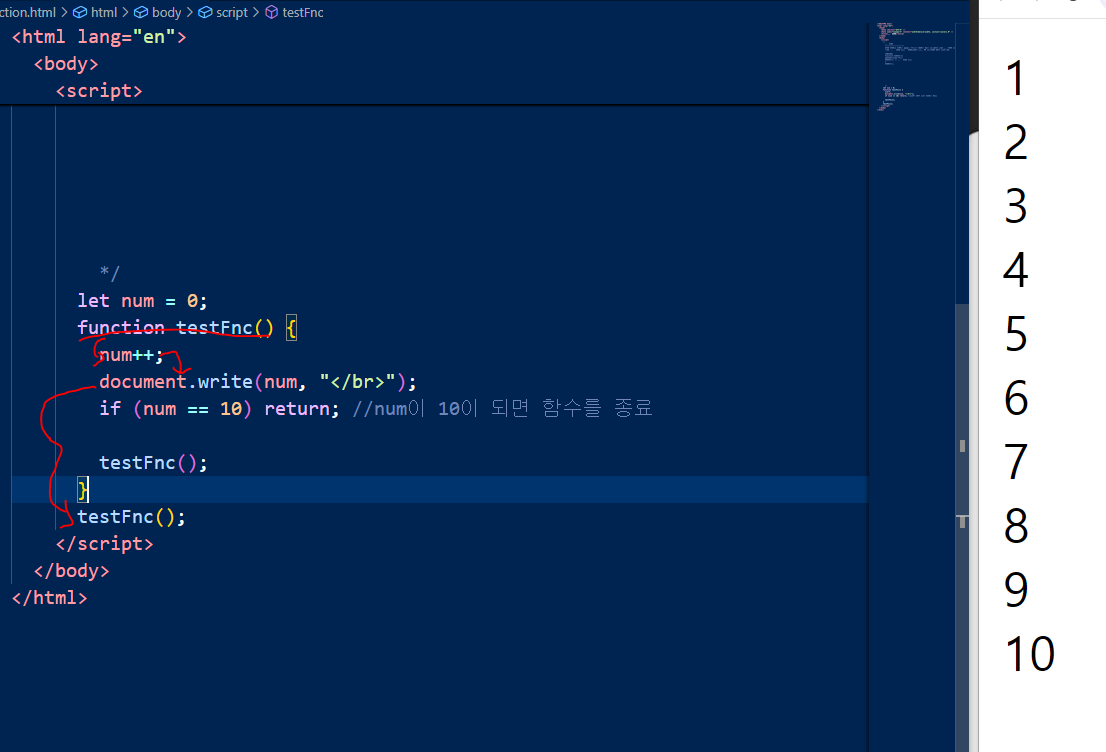Click the sticky <body> line

pos(66,63)
